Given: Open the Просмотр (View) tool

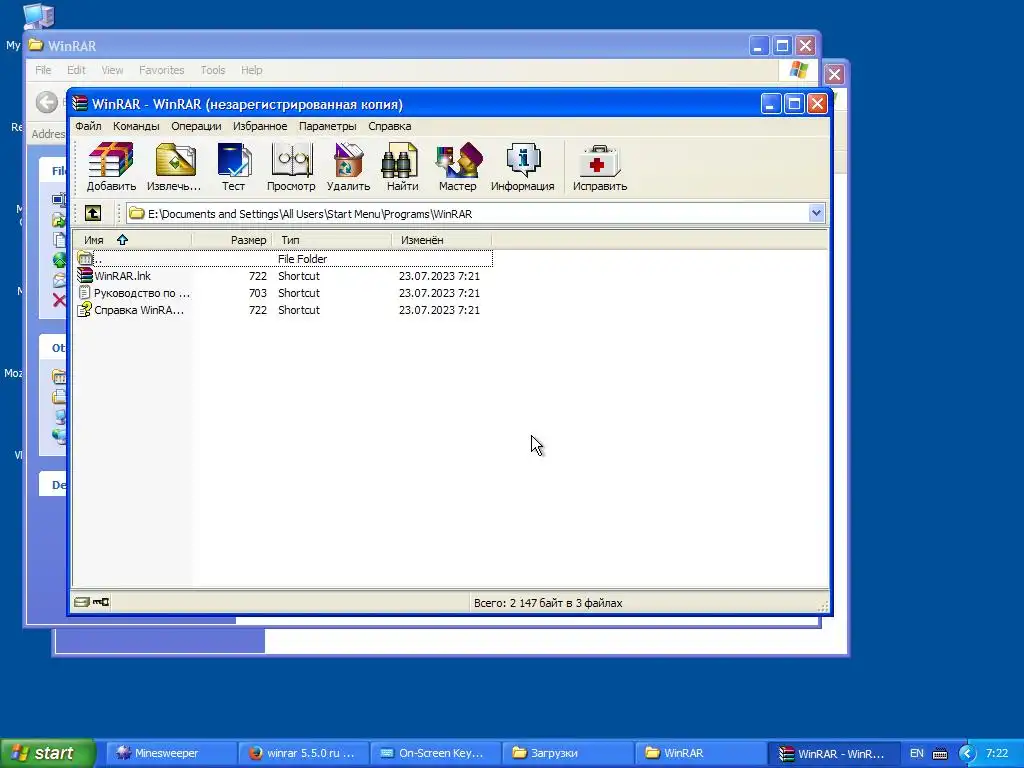Looking at the screenshot, I should (x=291, y=167).
